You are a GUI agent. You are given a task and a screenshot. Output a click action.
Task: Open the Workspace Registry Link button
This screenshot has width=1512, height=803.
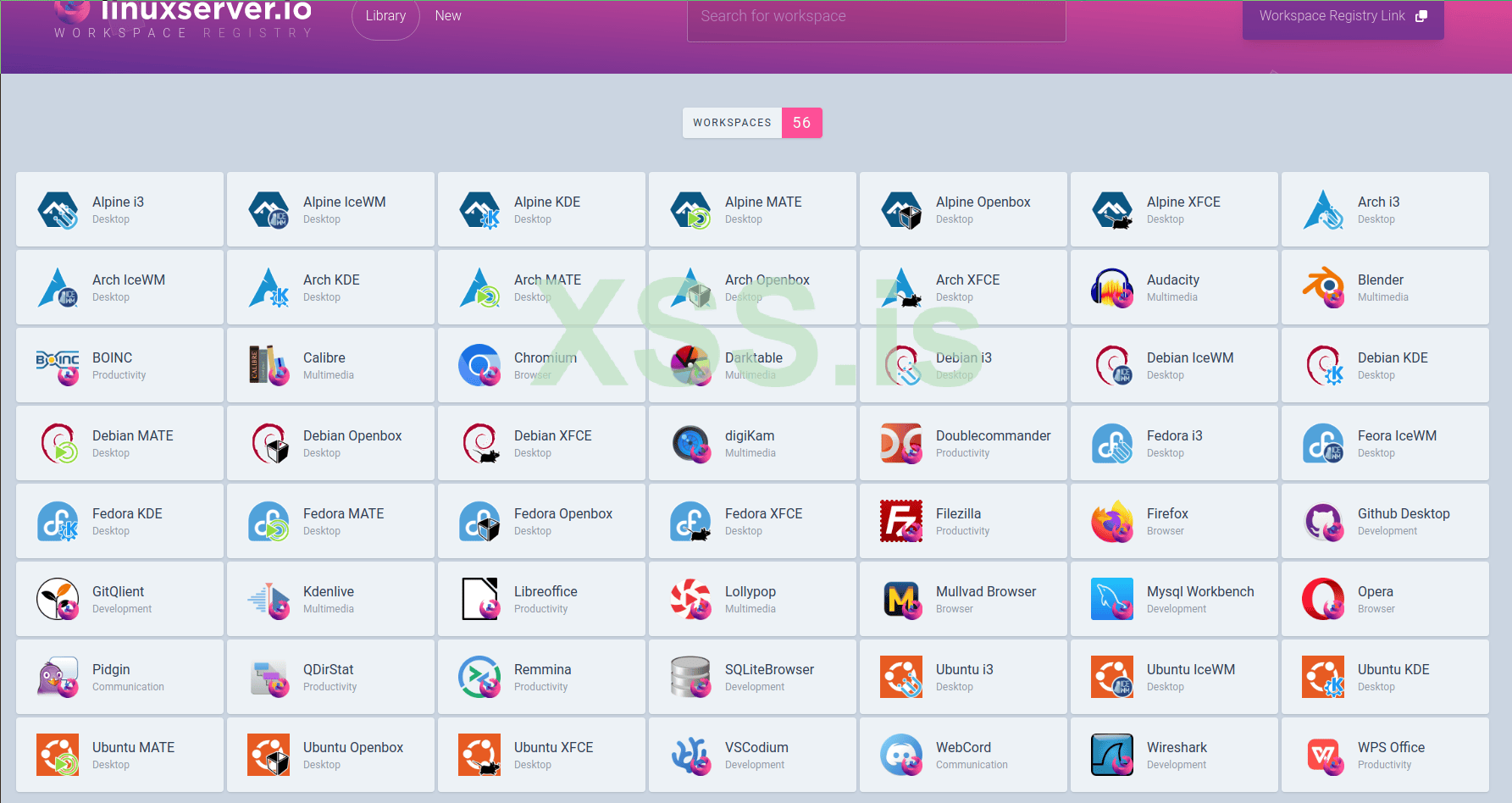[1343, 17]
